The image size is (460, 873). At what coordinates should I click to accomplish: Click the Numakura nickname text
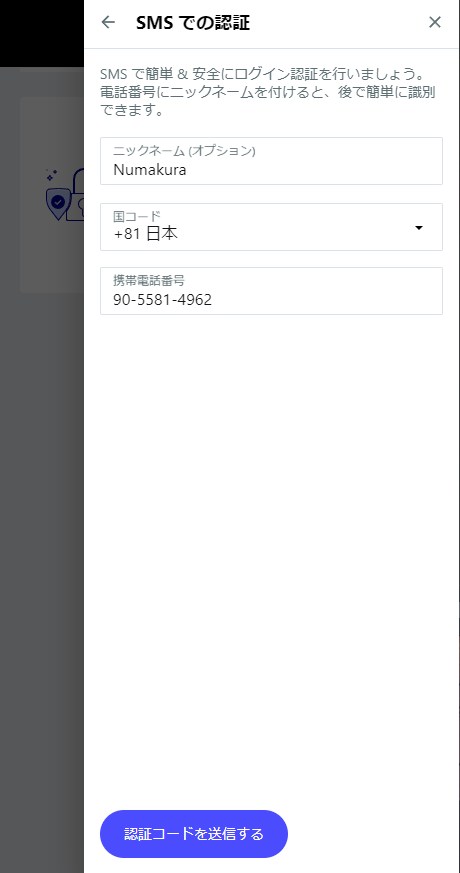(150, 170)
